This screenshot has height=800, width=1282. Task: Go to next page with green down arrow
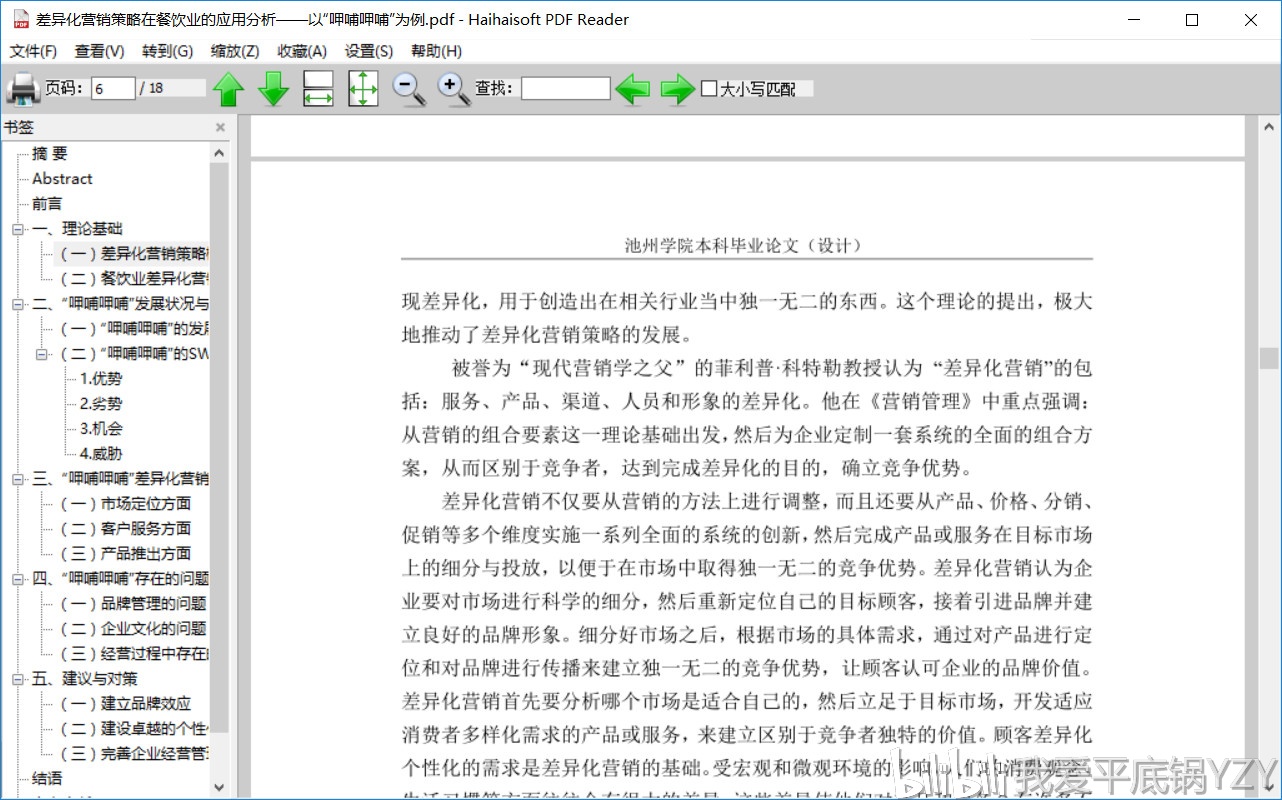click(x=273, y=89)
